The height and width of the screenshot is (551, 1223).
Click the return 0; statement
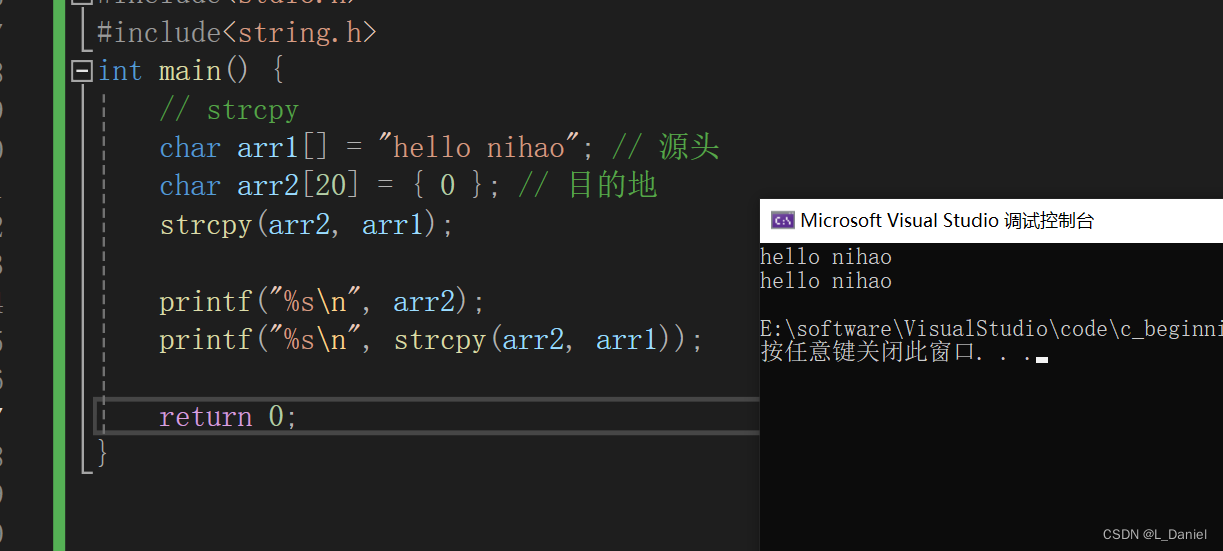pyautogui.click(x=228, y=417)
